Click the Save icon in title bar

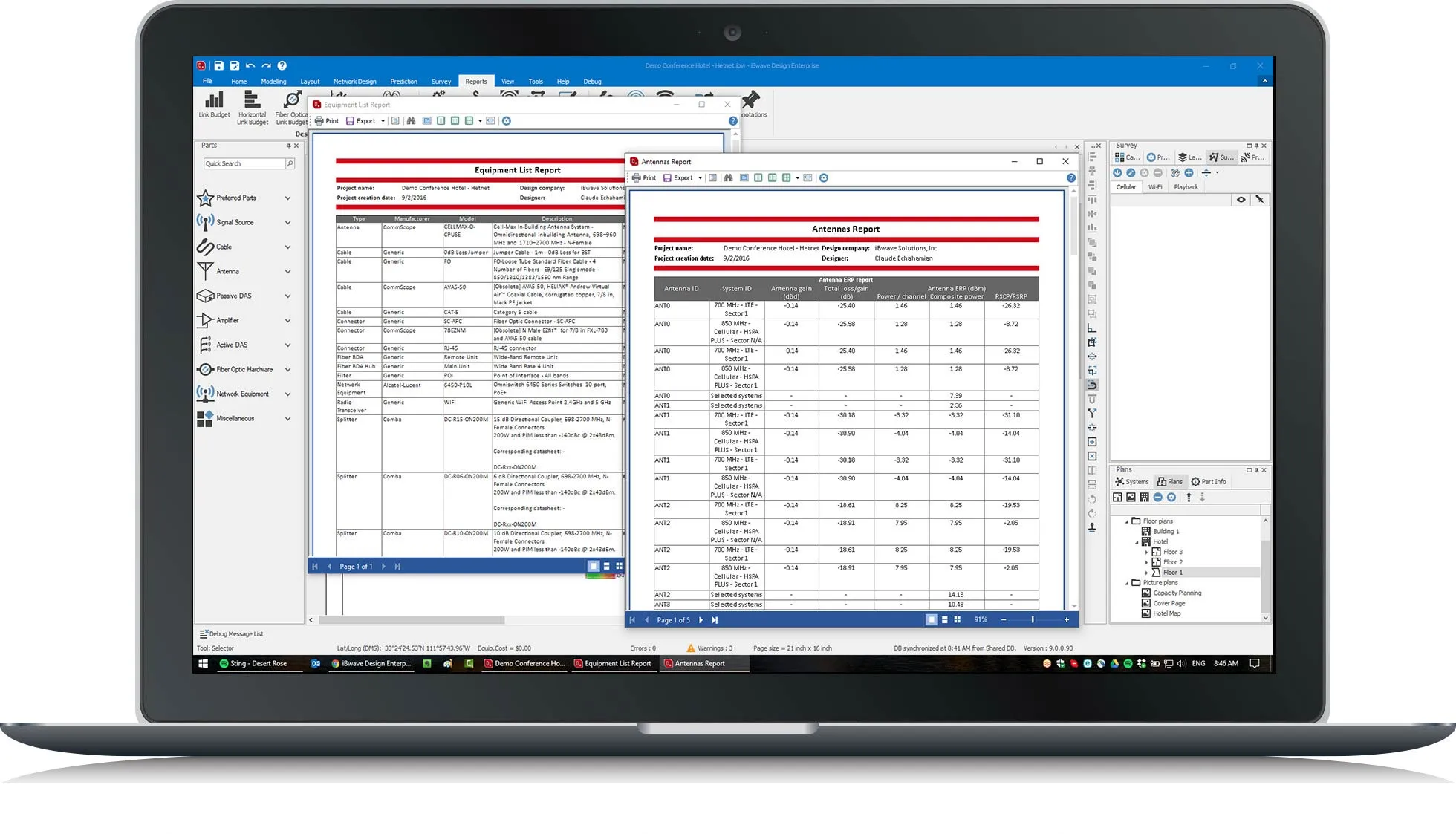(218, 65)
